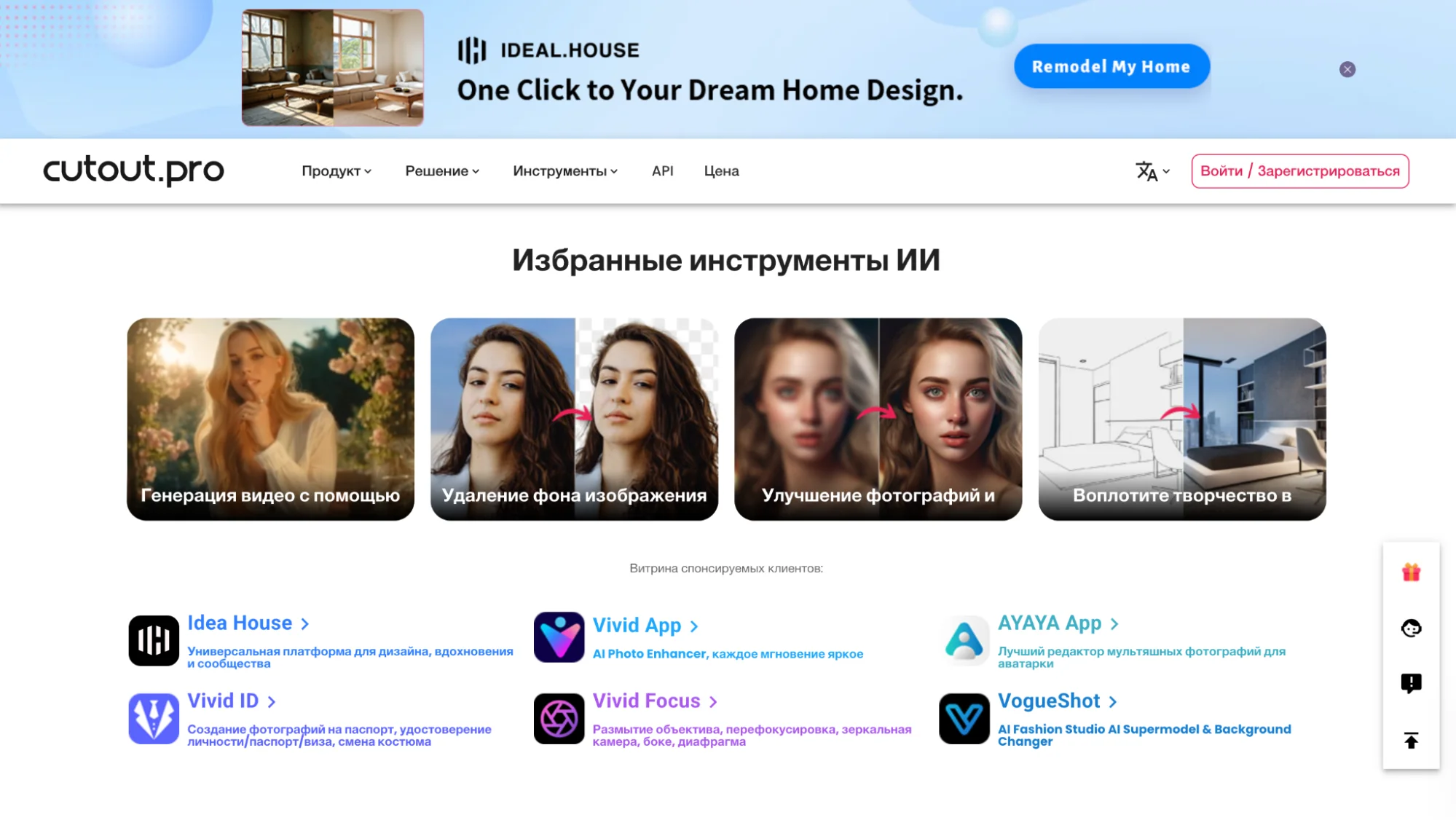The height and width of the screenshot is (820, 1456).
Task: Click the Vivid ID passport photo description
Action: (339, 735)
